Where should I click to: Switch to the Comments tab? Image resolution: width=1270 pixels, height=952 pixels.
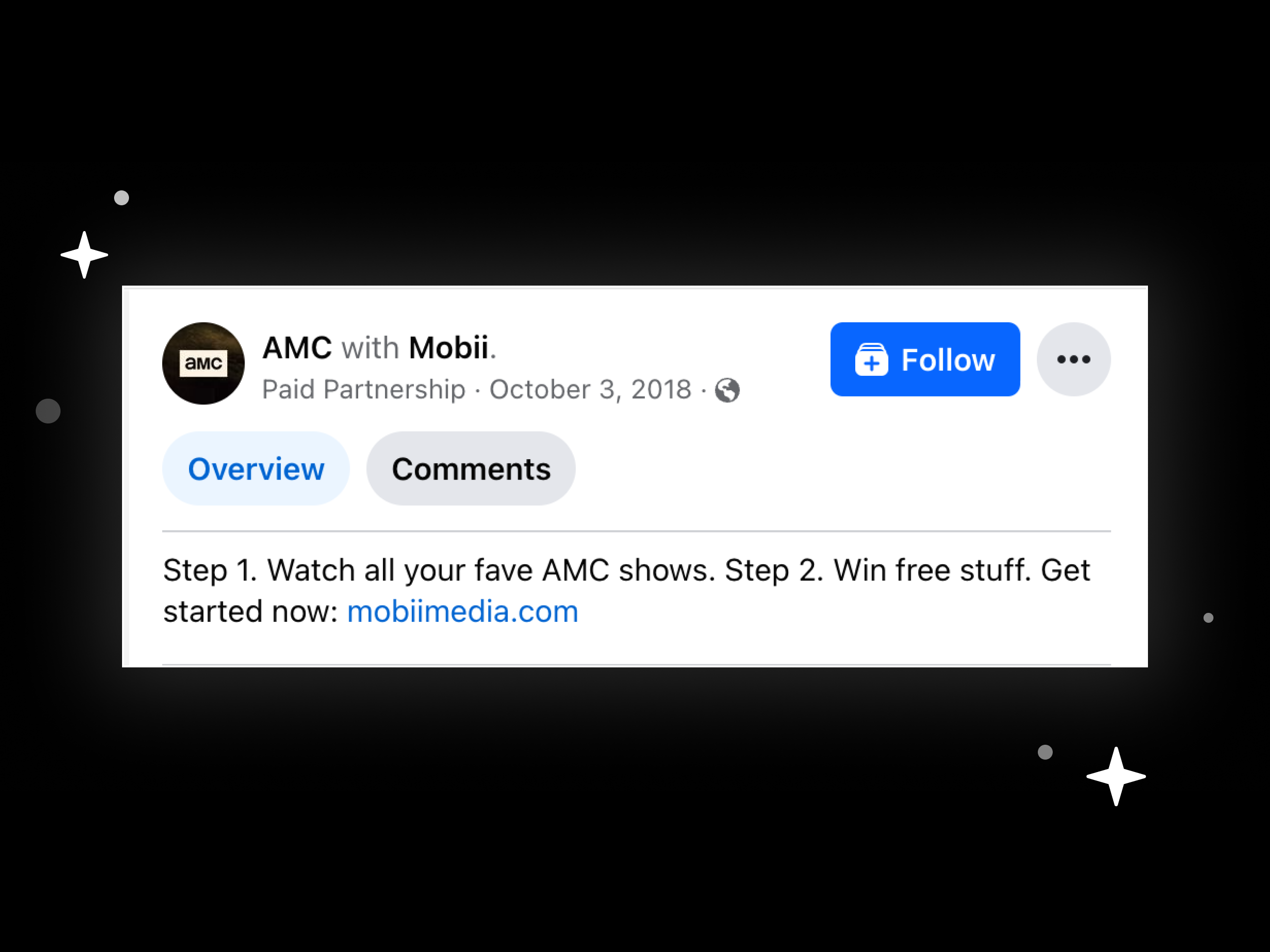pyautogui.click(x=471, y=469)
